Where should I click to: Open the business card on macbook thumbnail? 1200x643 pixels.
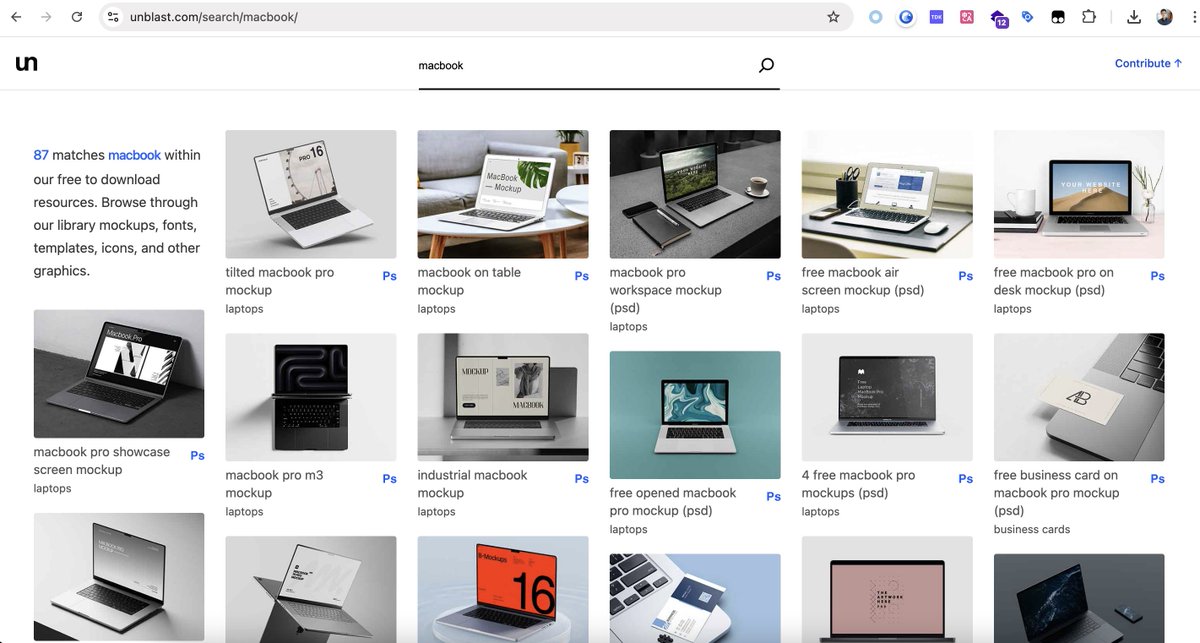1079,397
